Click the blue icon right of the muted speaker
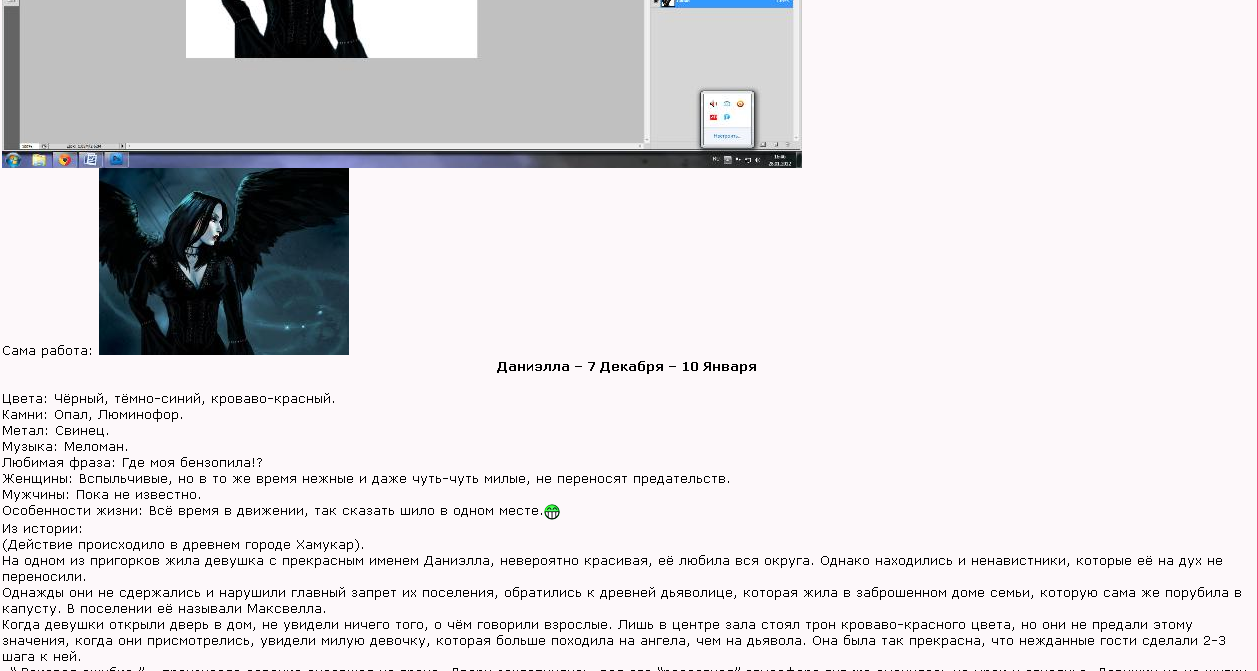This screenshot has width=1258, height=671. [x=727, y=104]
